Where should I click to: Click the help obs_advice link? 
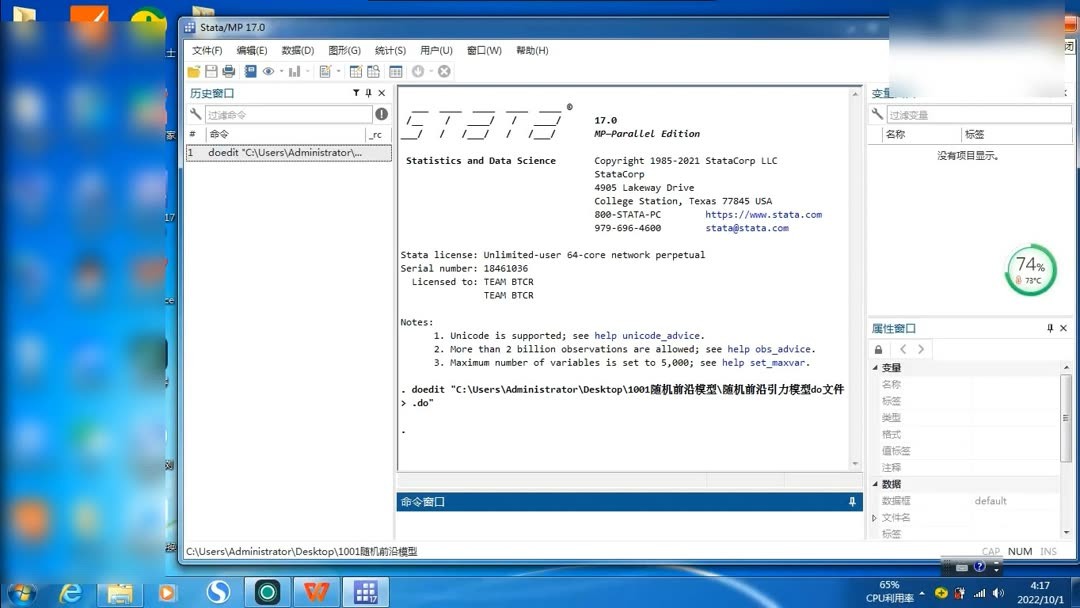click(769, 348)
